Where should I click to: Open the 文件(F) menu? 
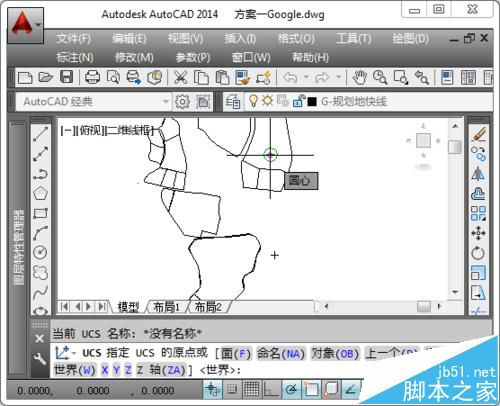[x=73, y=39]
